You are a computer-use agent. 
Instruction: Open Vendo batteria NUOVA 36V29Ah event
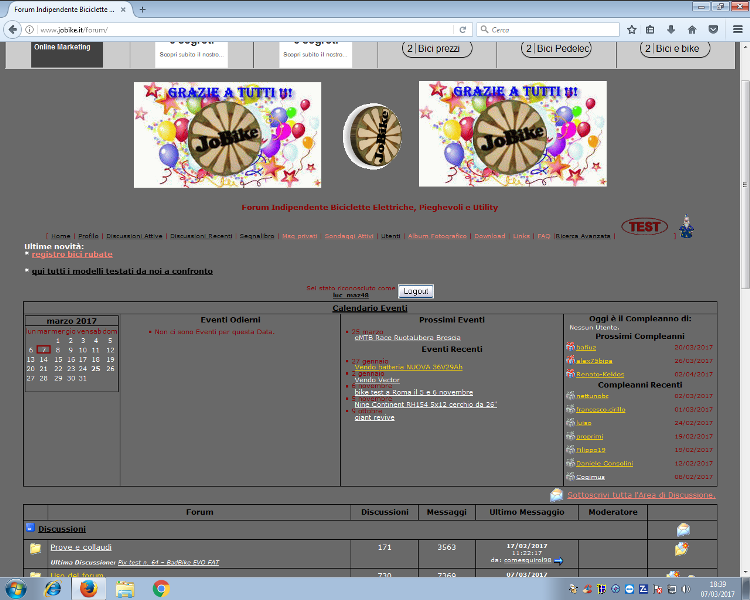pos(408,367)
